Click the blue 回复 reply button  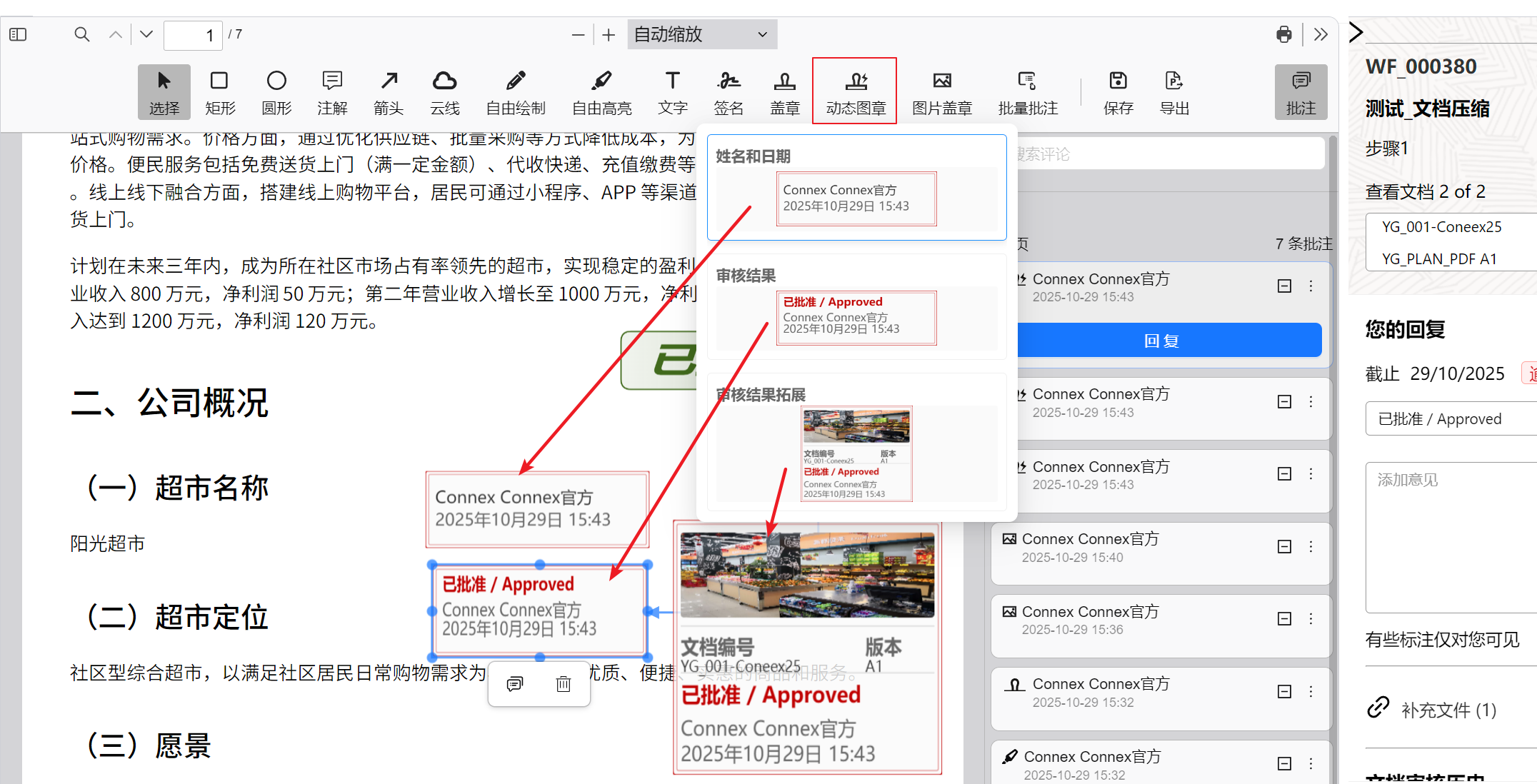coord(1161,341)
